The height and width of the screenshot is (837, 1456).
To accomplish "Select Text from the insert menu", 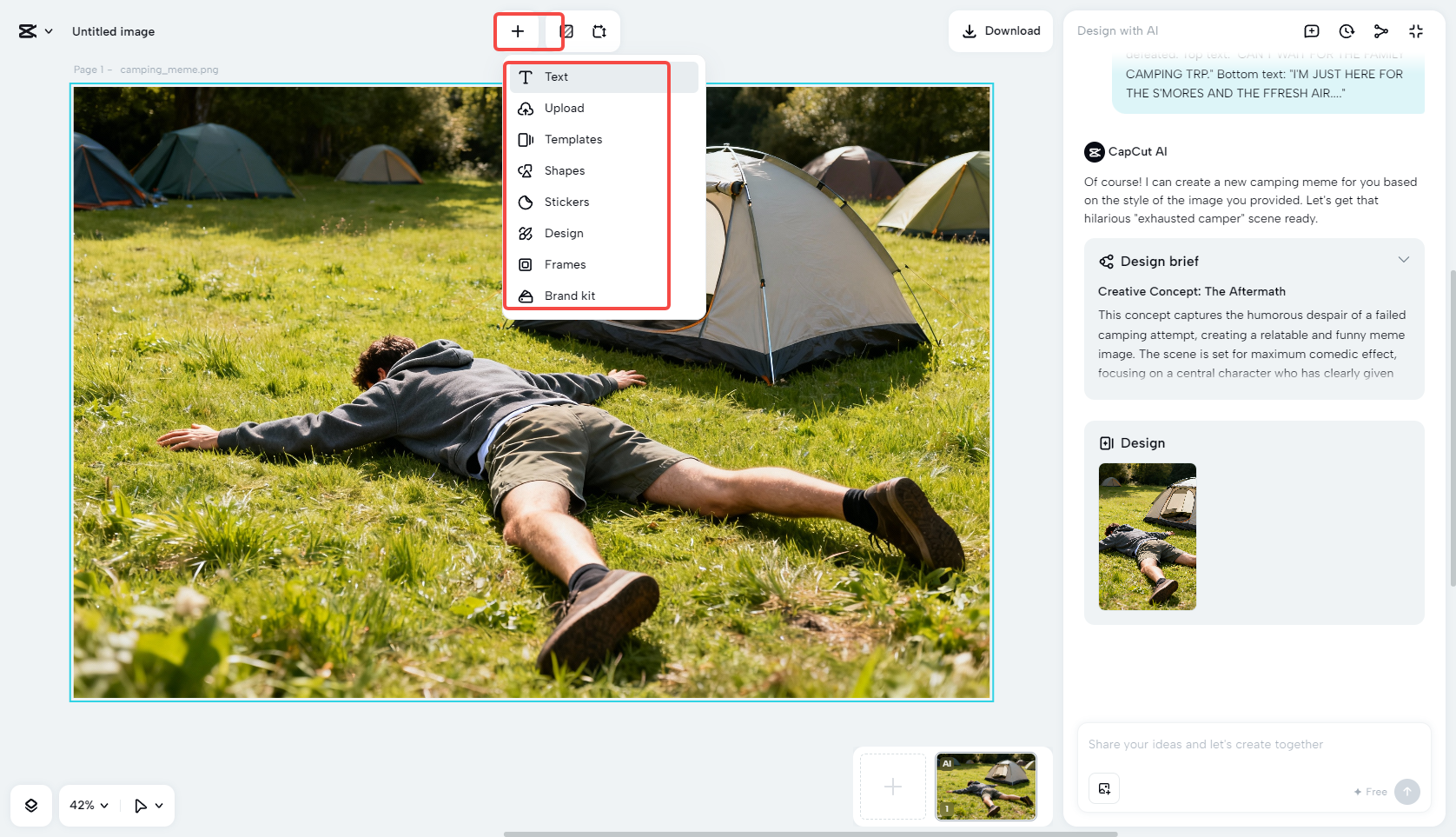I will click(x=556, y=76).
